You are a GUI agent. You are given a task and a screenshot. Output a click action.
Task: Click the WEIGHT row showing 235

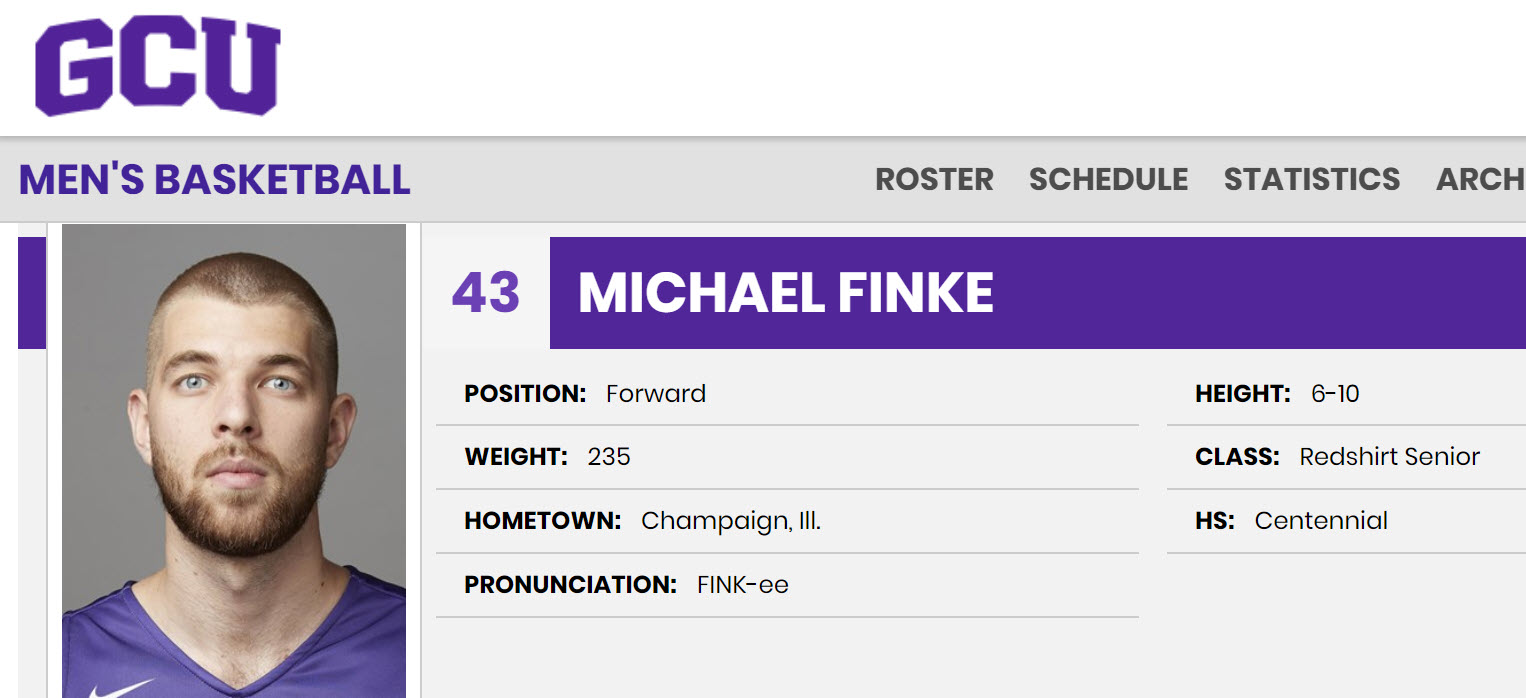pos(547,457)
